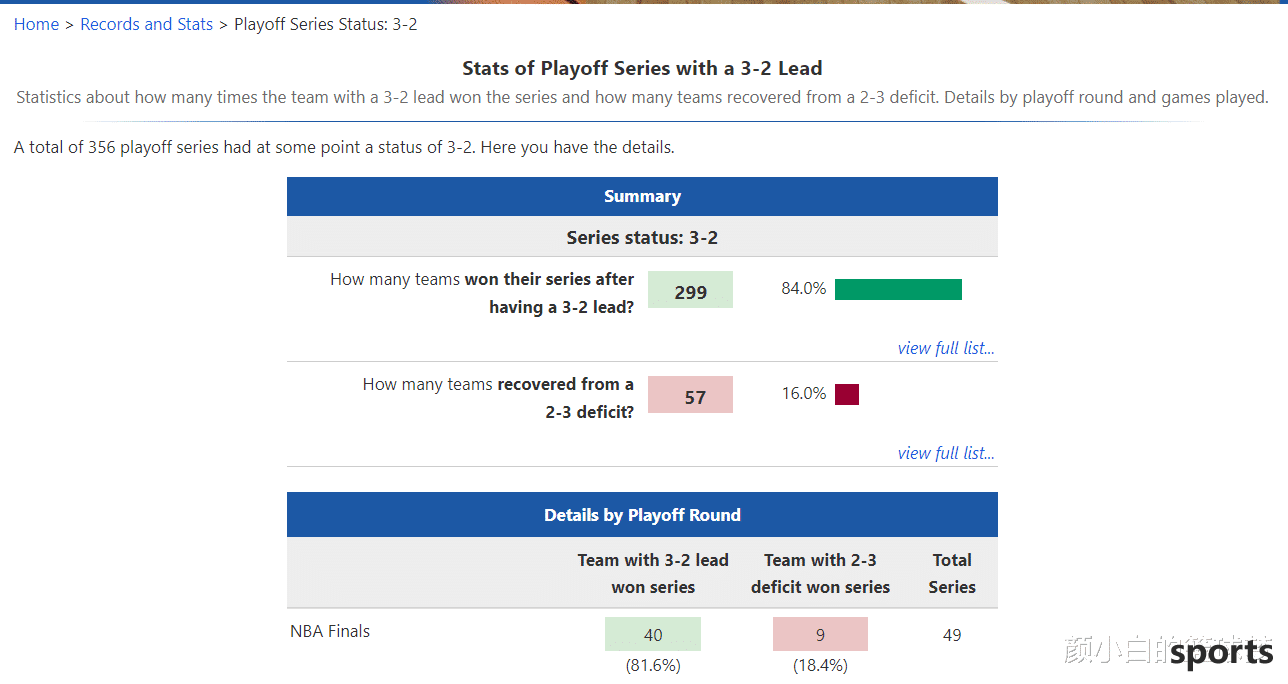Click Playoff Series Status: 3-2 breadcrumb text
The width and height of the screenshot is (1288, 684).
(325, 24)
